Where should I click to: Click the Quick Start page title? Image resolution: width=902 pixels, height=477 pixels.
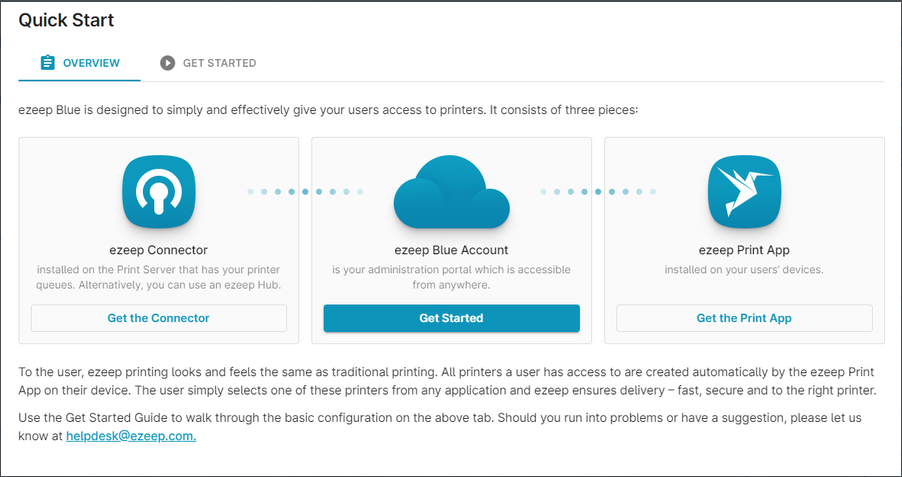[x=66, y=20]
